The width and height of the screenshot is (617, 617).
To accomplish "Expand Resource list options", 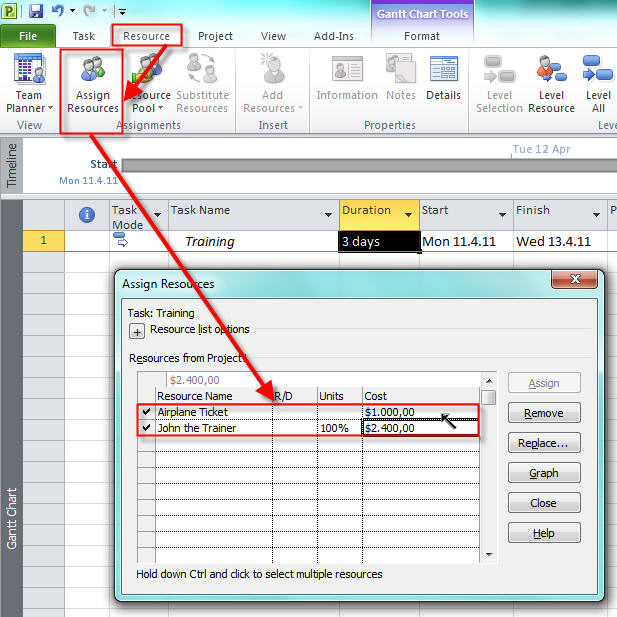I will tap(137, 331).
